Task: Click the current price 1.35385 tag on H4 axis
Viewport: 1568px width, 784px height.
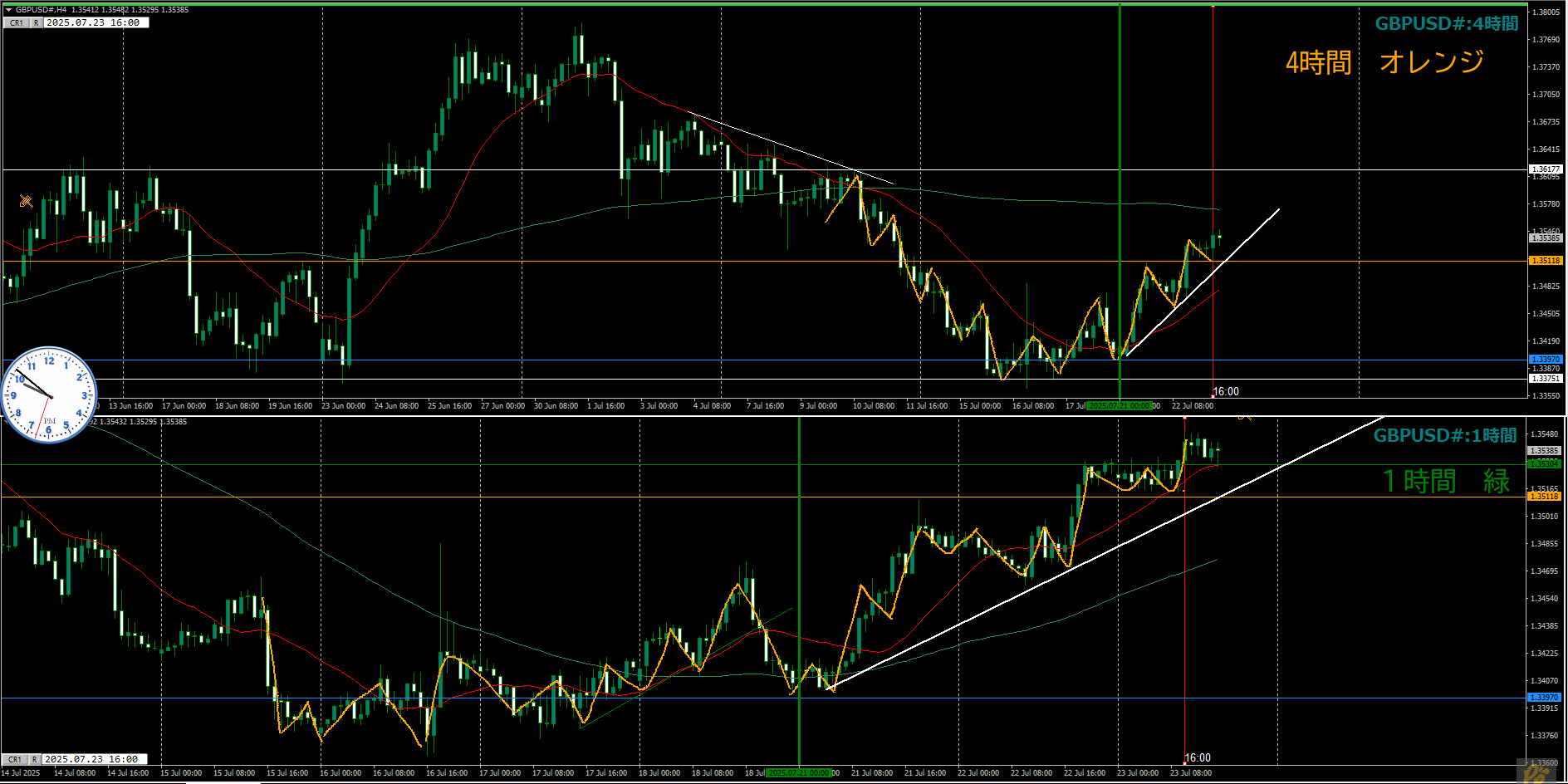Action: (x=1545, y=238)
